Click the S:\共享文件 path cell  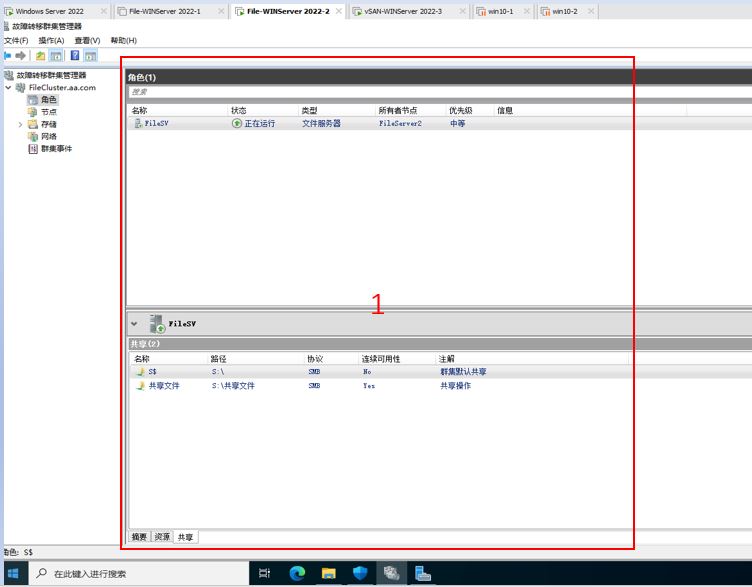point(233,386)
